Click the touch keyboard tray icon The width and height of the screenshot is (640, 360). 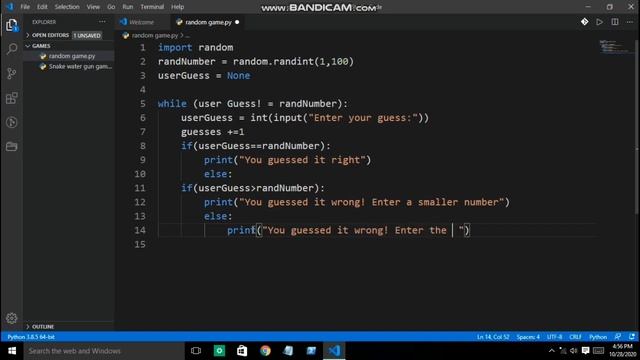(x=598, y=351)
